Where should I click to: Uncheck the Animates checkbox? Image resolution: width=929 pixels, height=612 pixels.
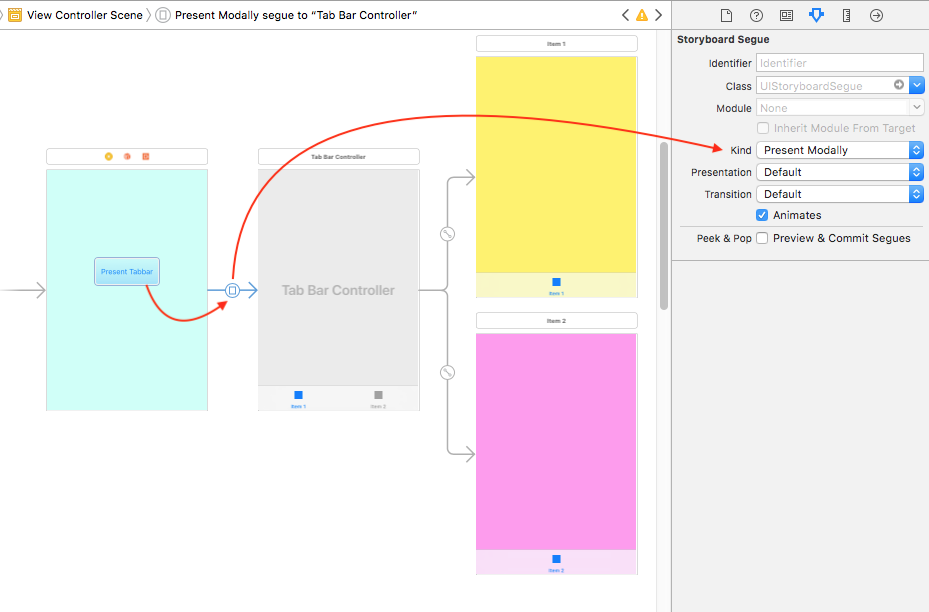(762, 215)
